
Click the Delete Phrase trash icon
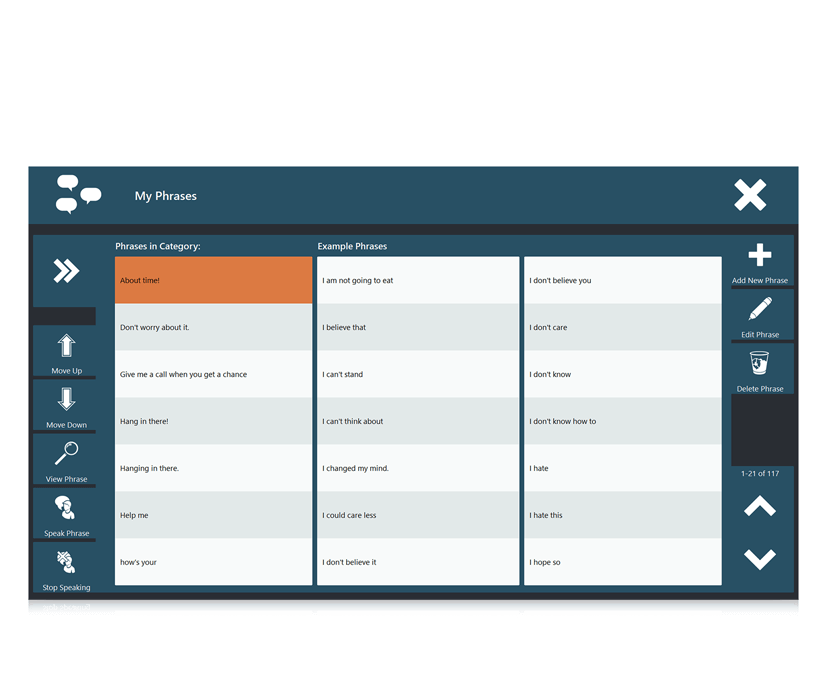tap(760, 363)
